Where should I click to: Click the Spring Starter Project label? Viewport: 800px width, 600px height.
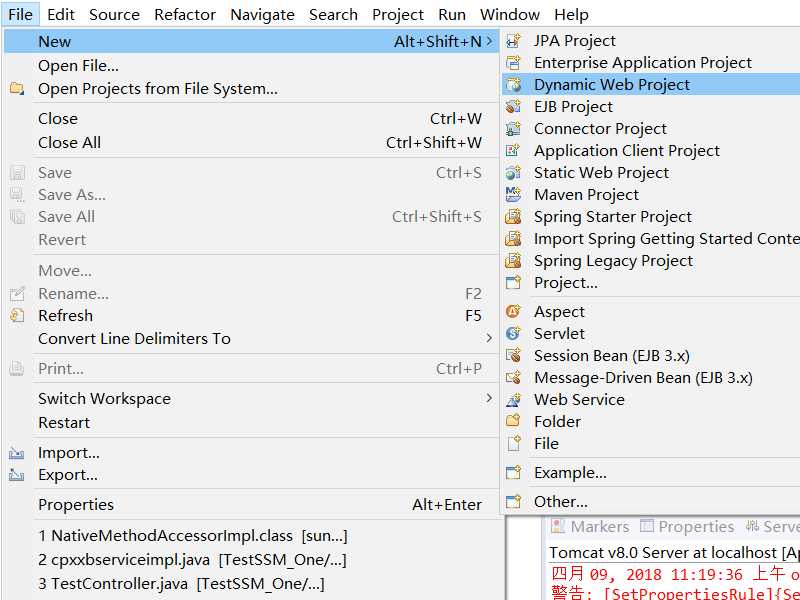613,217
